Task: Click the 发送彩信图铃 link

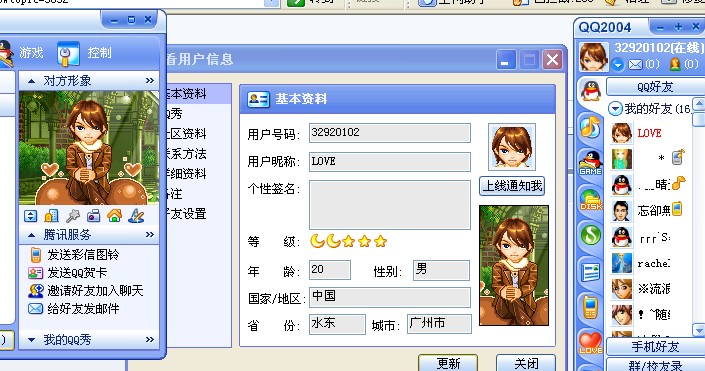Action: 83,255
